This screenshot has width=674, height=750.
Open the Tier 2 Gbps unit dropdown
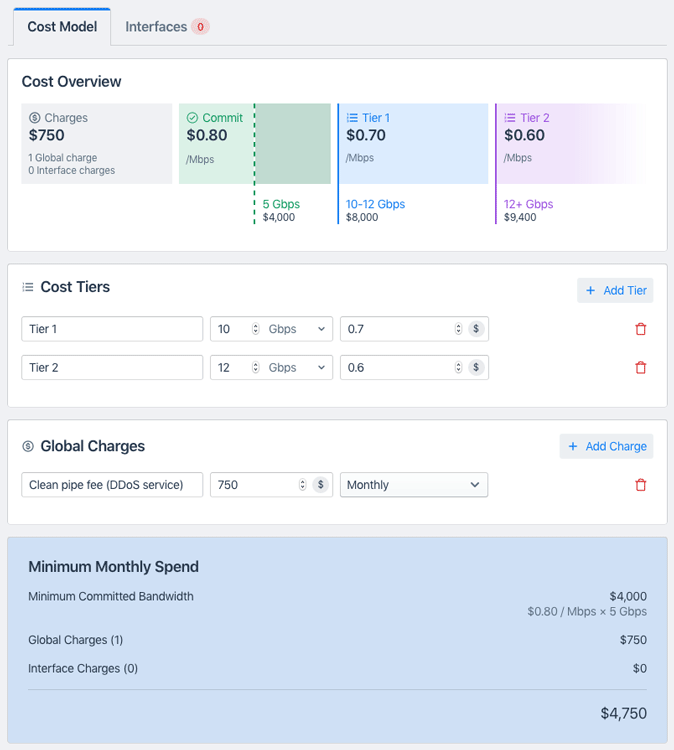(298, 368)
